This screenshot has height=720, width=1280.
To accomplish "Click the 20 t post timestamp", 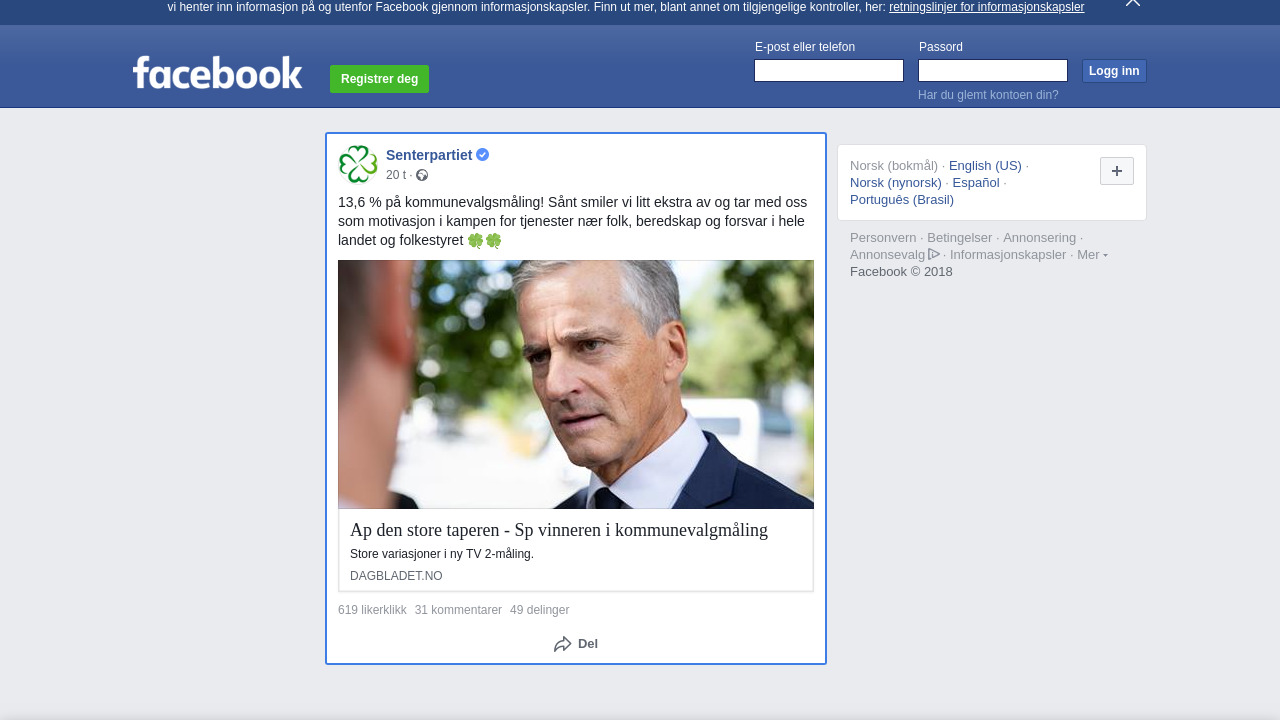I will [396, 175].
